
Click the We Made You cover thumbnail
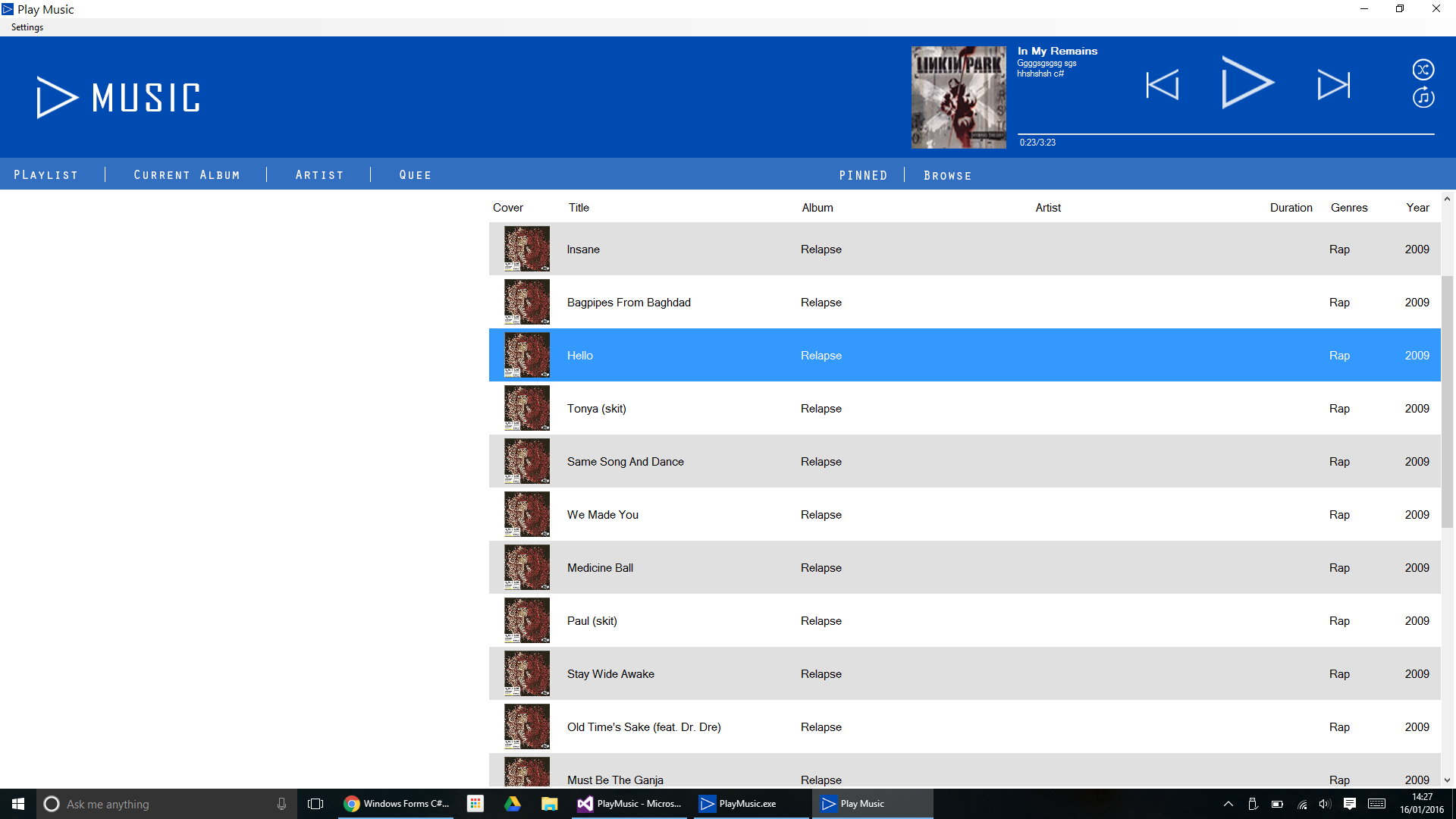point(526,514)
